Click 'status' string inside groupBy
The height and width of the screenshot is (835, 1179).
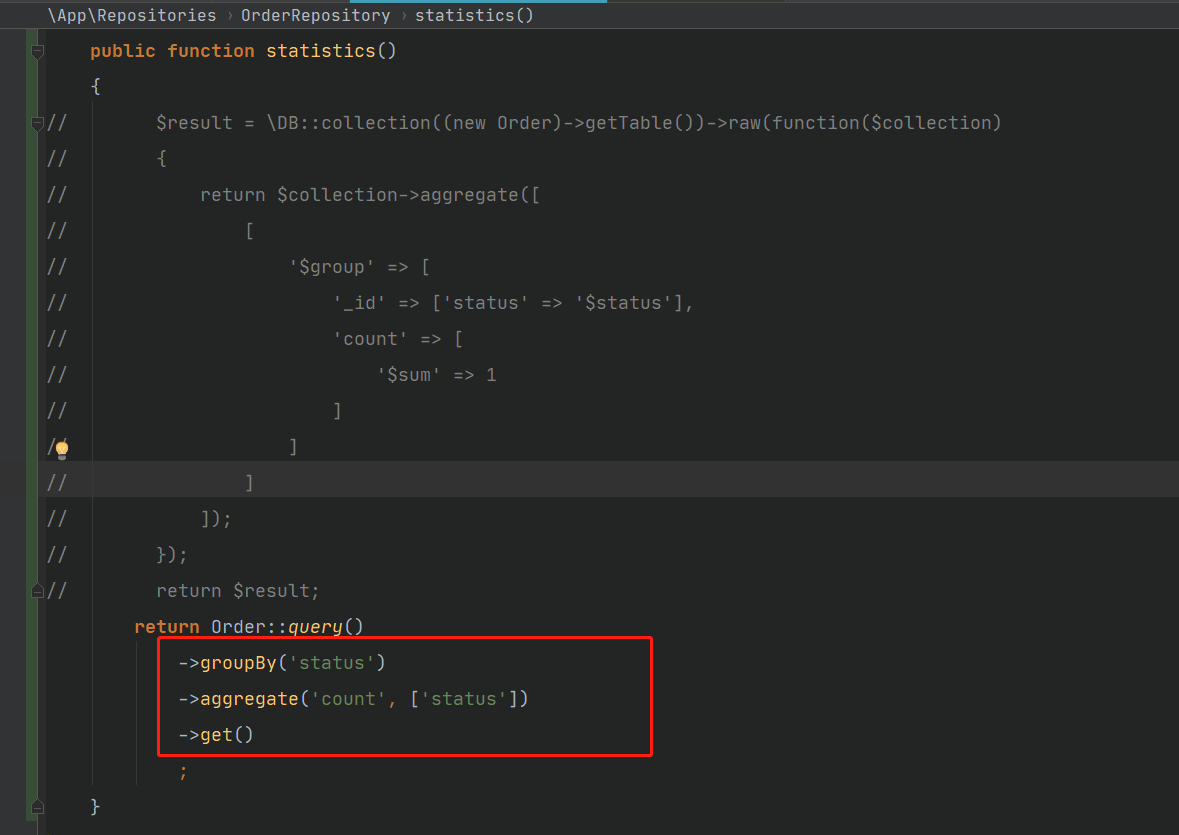[x=332, y=663]
